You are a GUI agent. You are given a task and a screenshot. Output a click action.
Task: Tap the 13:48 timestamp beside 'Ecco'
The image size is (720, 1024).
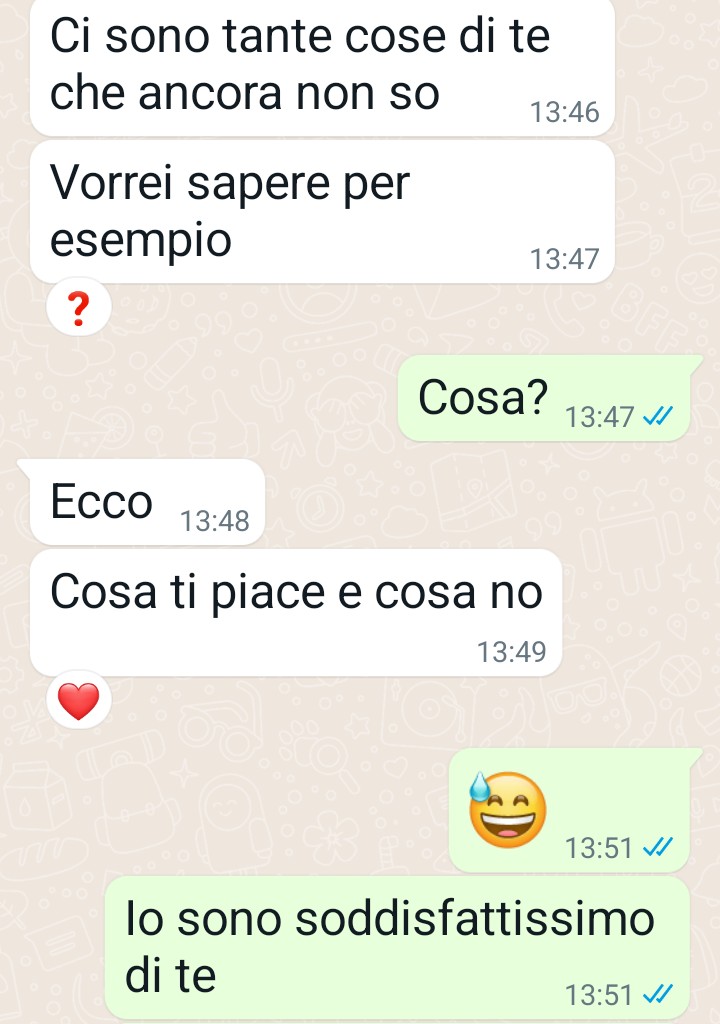pyautogui.click(x=214, y=521)
